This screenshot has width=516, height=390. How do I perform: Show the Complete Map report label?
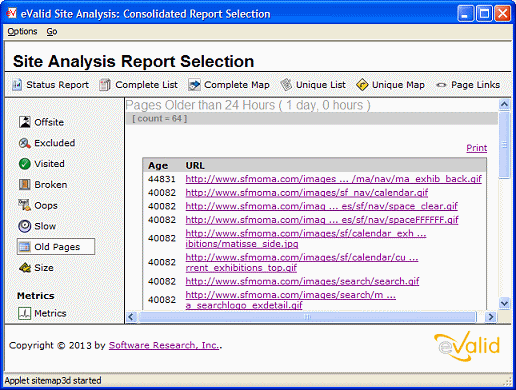(x=237, y=85)
